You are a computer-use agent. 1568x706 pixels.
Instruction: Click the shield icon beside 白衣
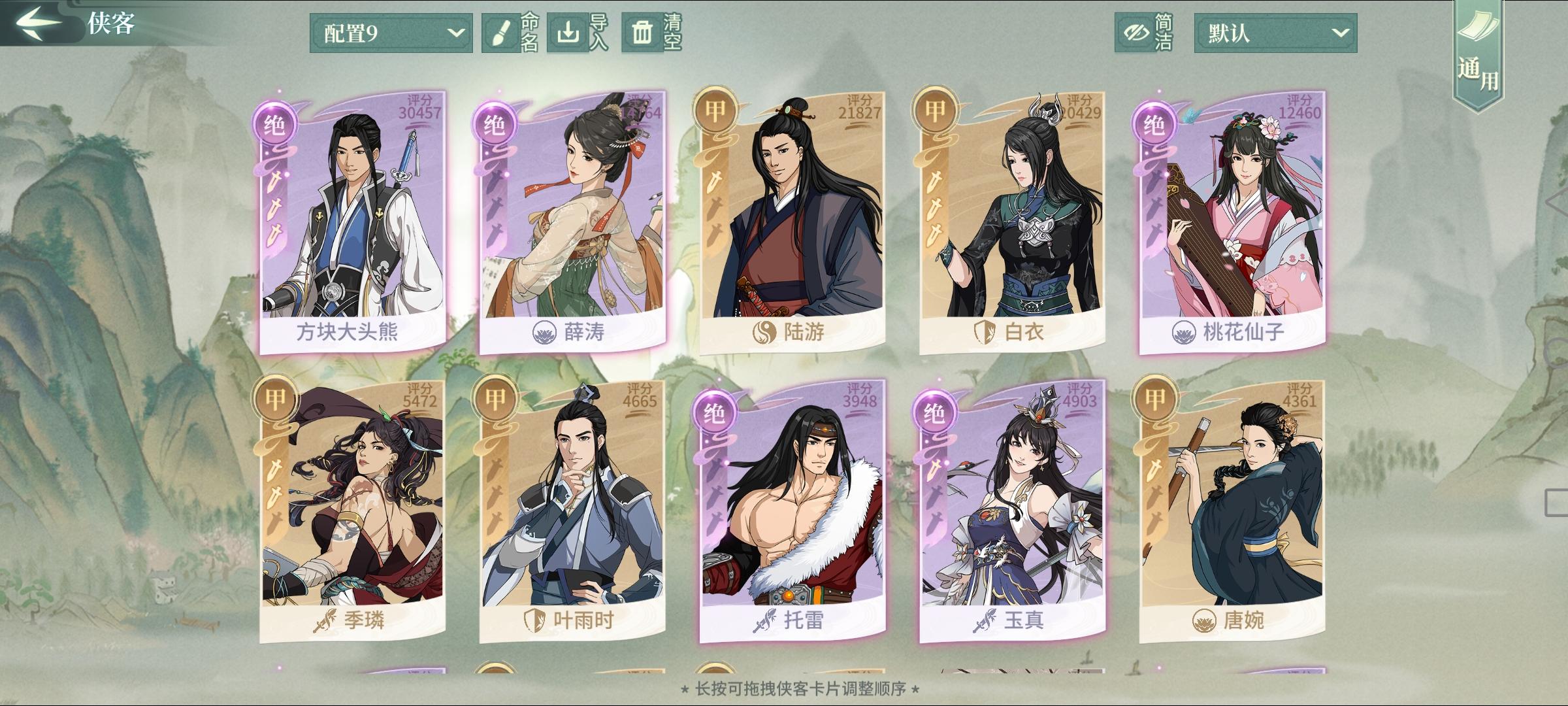[x=984, y=333]
